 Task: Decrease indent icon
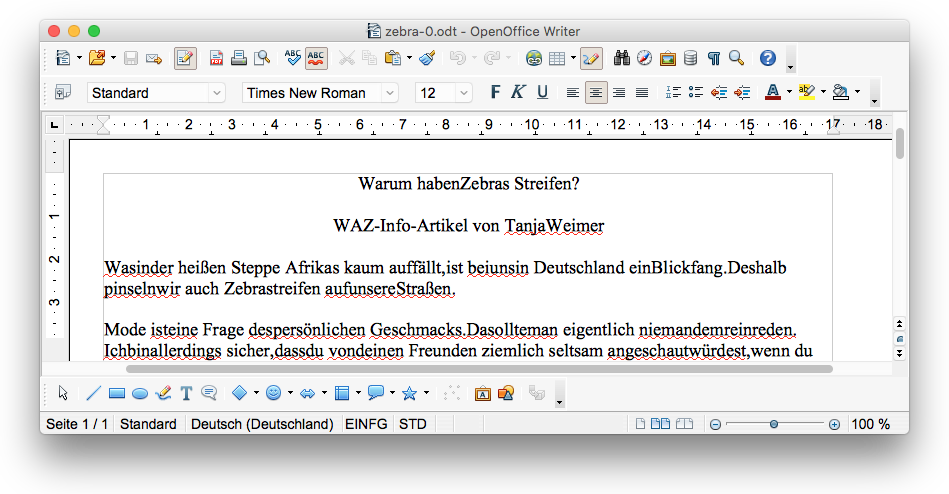[719, 92]
